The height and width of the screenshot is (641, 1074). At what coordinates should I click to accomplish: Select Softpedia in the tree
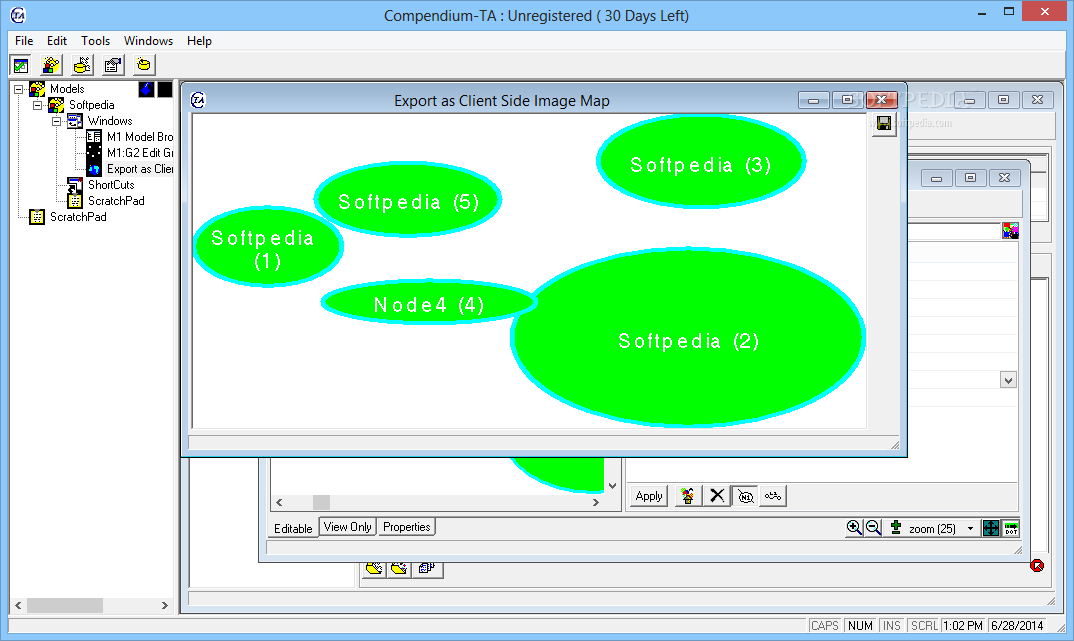click(91, 105)
